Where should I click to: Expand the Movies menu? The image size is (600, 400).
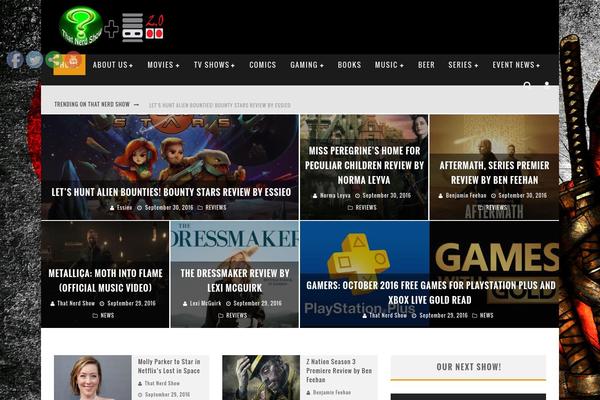[x=163, y=65]
